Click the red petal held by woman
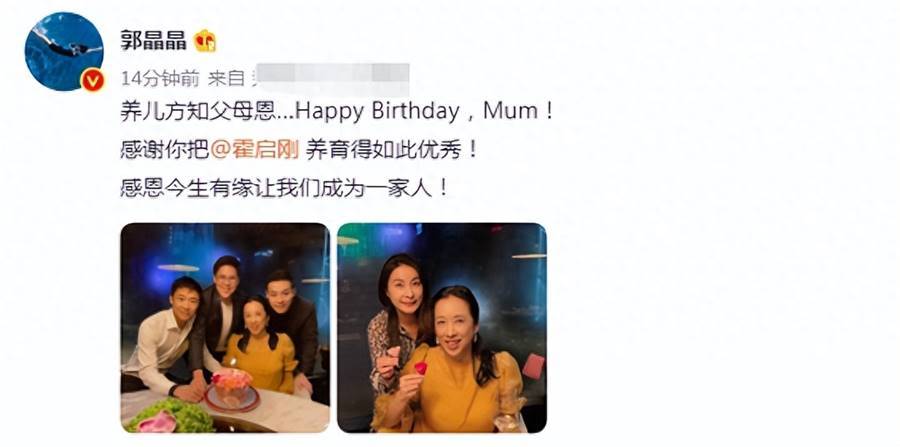Viewport: 900px width, 447px height. 421,368
